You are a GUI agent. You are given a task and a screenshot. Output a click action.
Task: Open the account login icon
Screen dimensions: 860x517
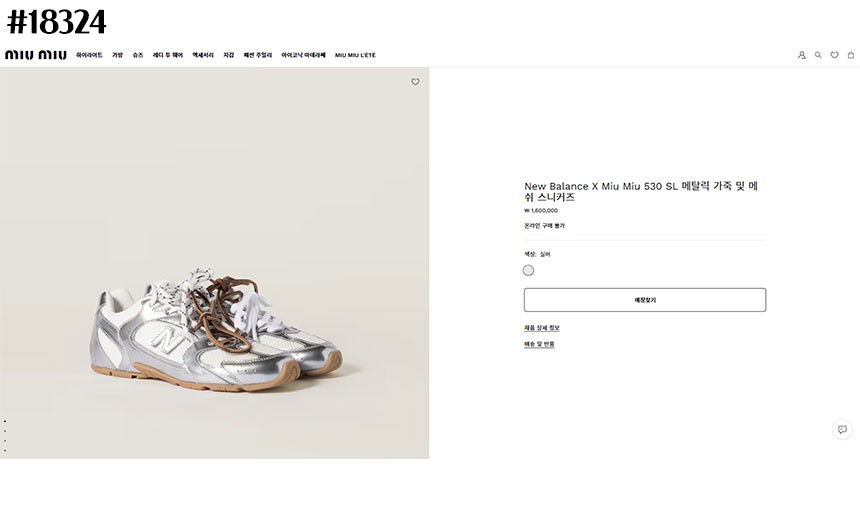click(x=802, y=55)
